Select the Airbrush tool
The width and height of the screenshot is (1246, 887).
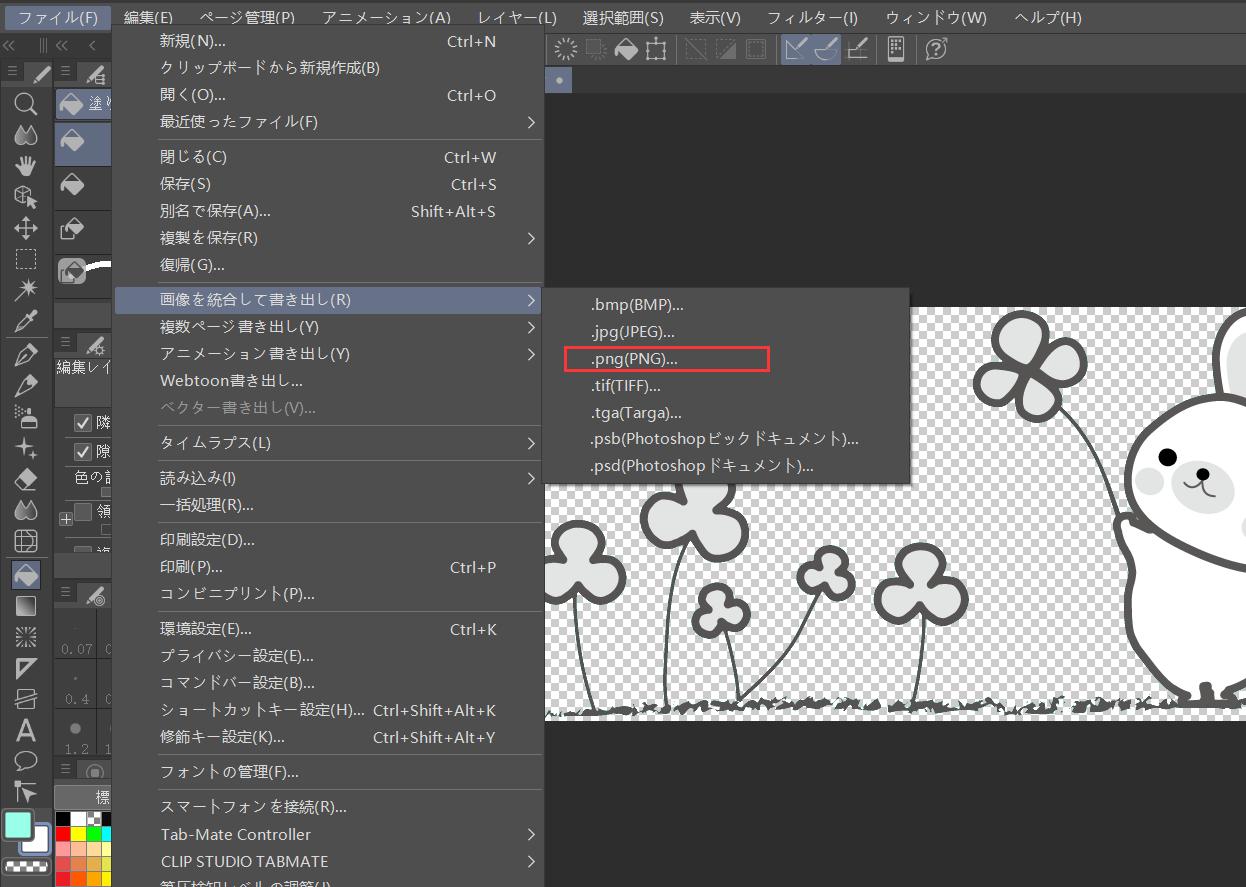[x=26, y=413]
